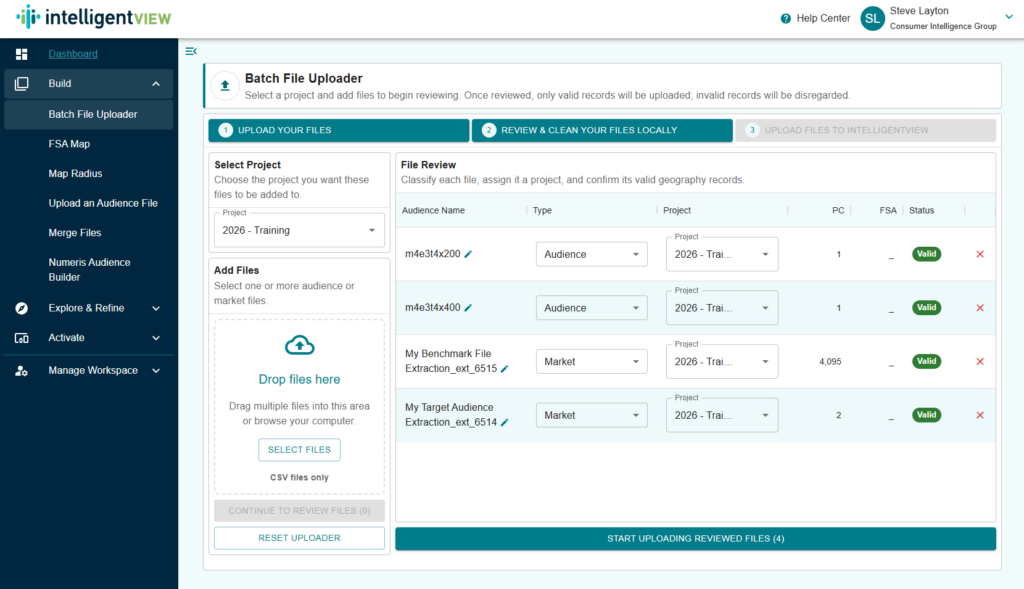Select Batch File Uploader in sidebar
The width and height of the screenshot is (1024, 589).
coord(89,114)
